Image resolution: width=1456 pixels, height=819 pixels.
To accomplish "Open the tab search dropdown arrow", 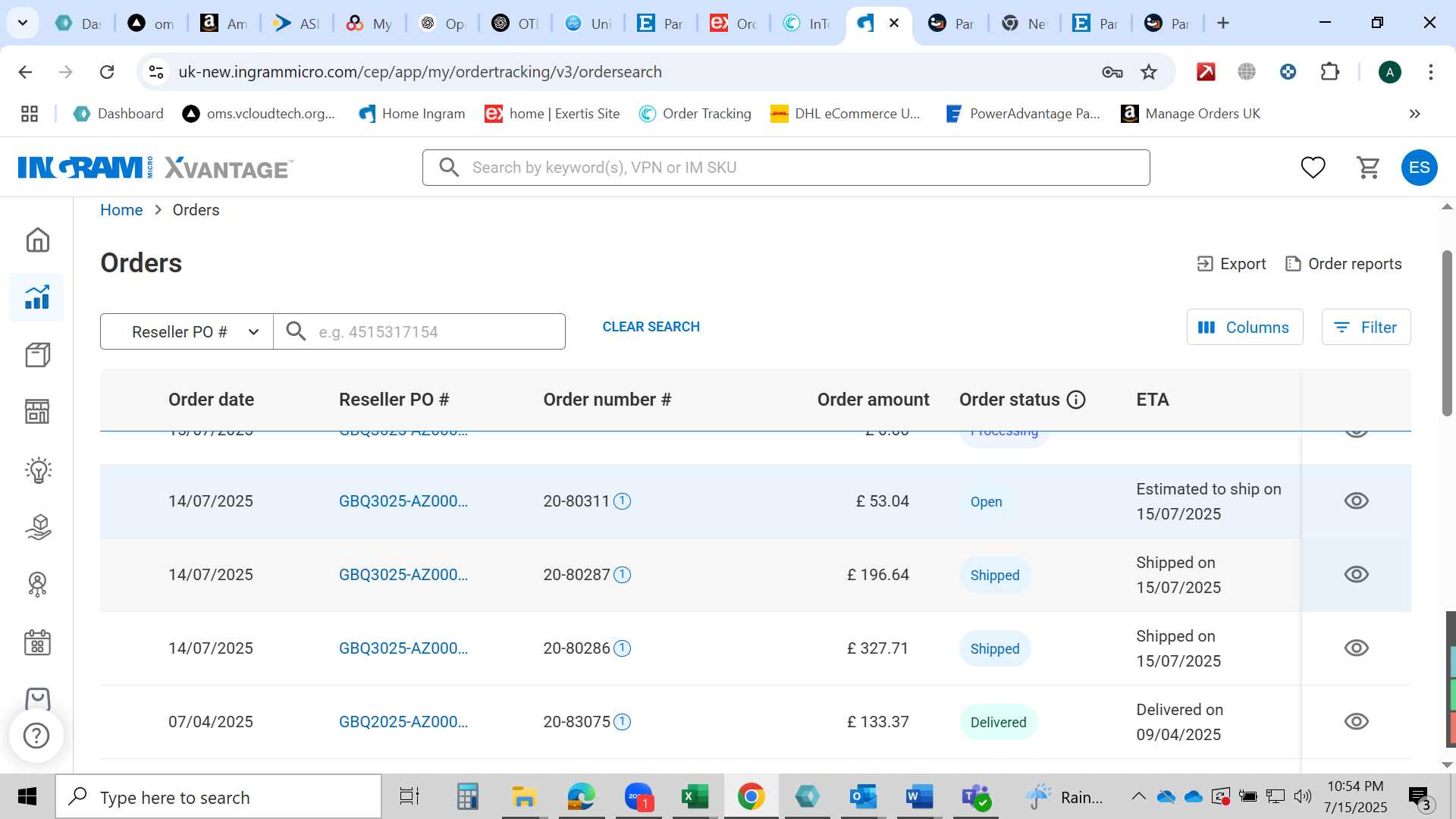I will pyautogui.click(x=23, y=23).
